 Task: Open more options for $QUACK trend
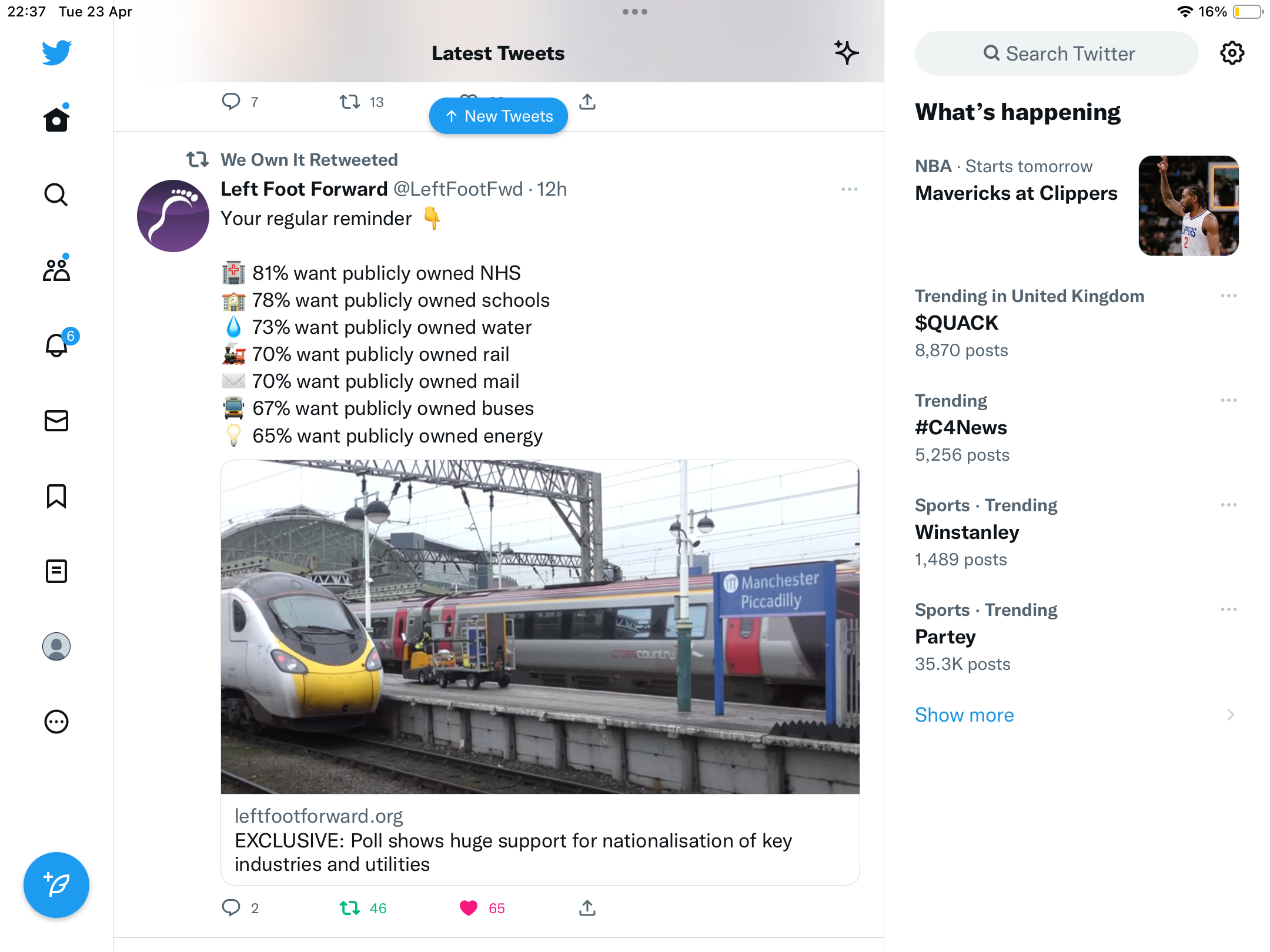1229,296
